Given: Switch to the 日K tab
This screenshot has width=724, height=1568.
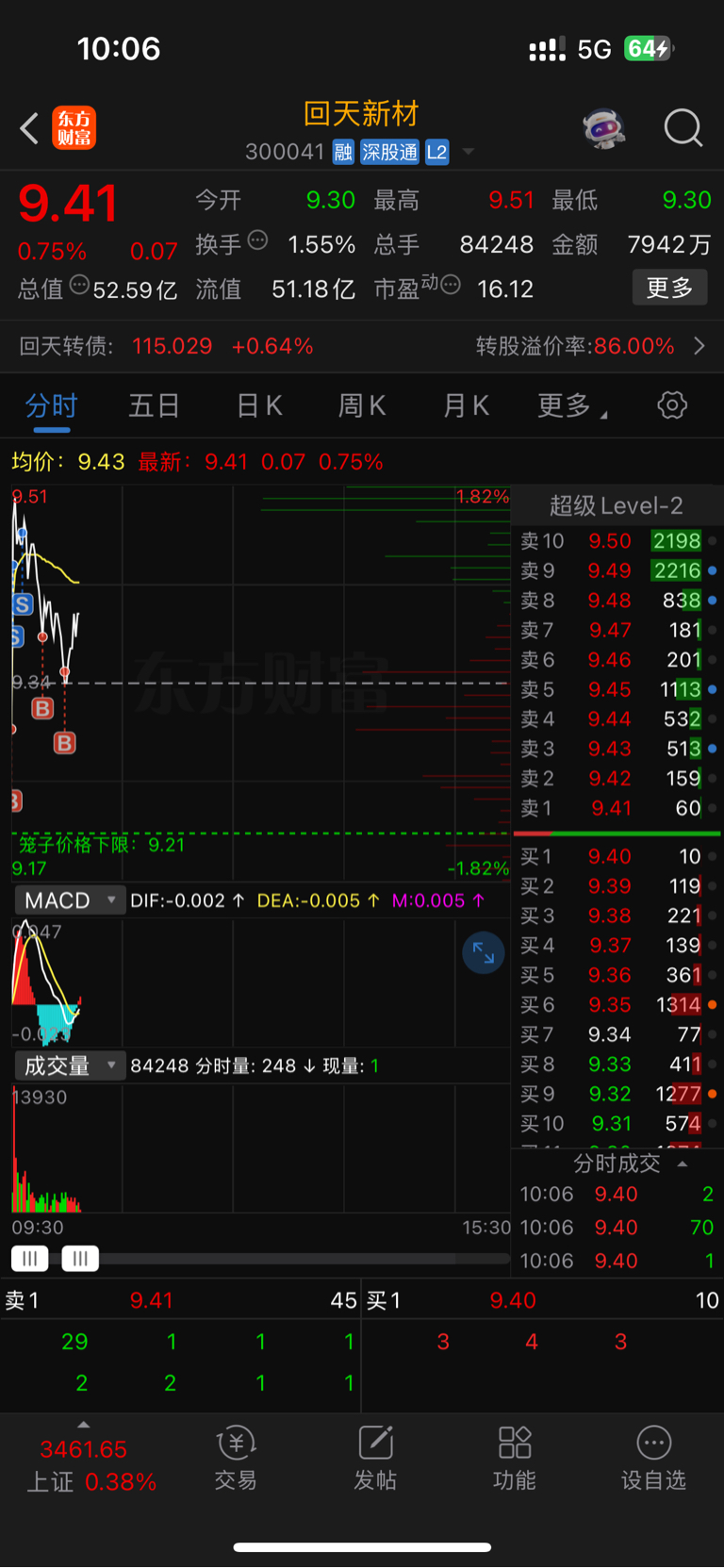Looking at the screenshot, I should pos(259,406).
